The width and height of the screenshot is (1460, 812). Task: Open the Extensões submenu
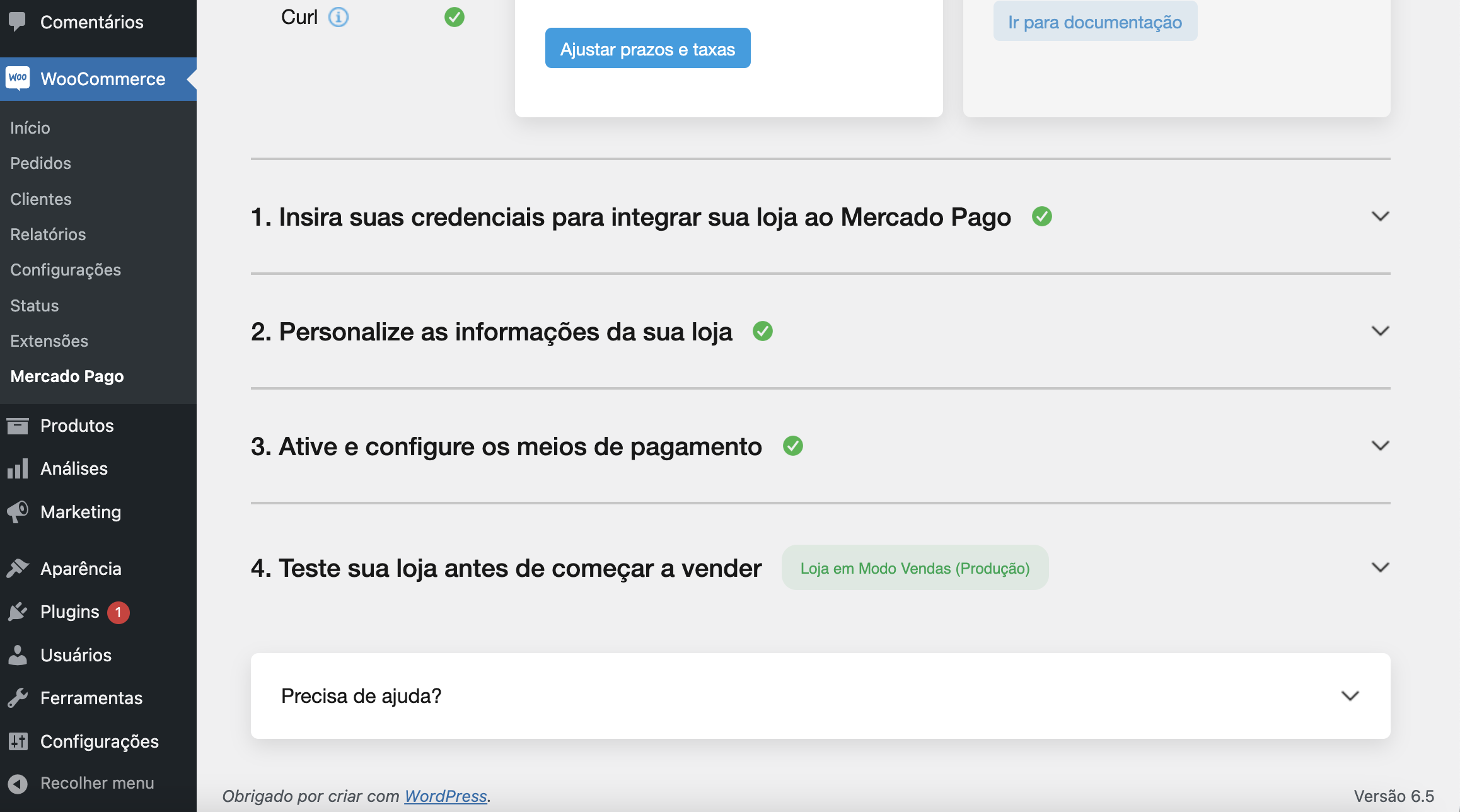[49, 340]
